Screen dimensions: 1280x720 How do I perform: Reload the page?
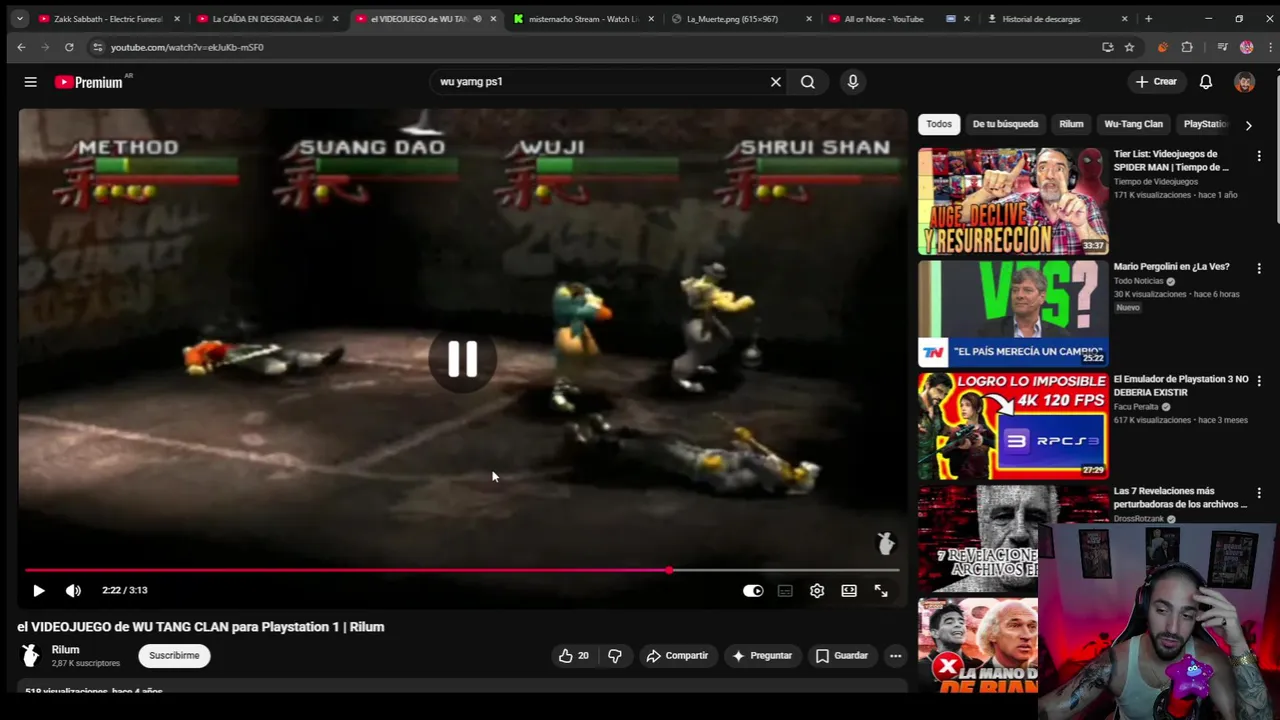[x=69, y=47]
